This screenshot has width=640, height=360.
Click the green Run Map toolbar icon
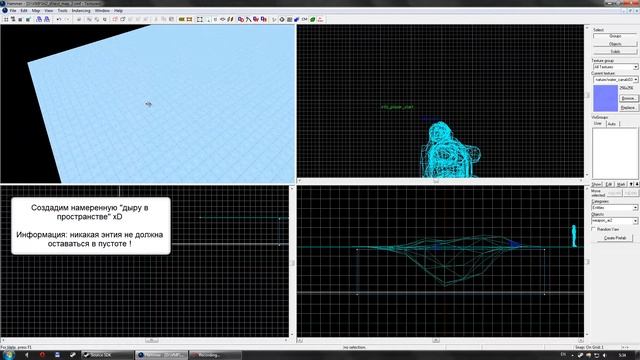coord(313,19)
